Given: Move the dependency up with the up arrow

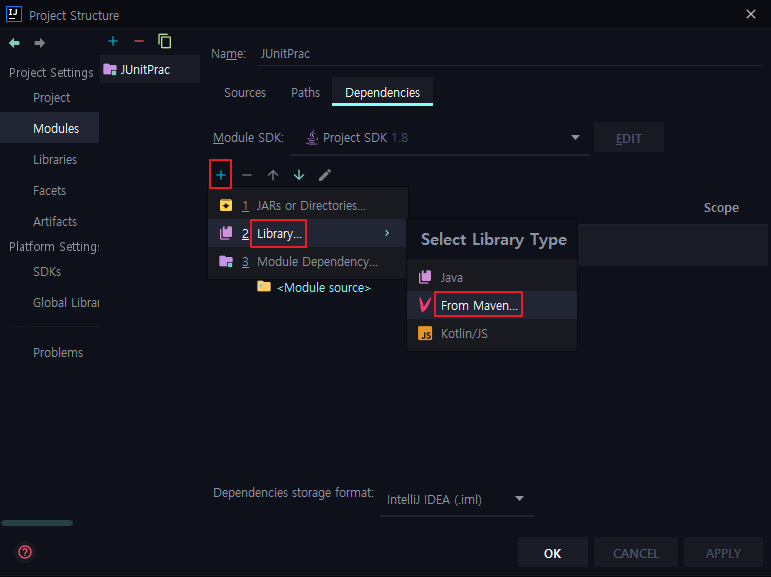Looking at the screenshot, I should [x=273, y=175].
